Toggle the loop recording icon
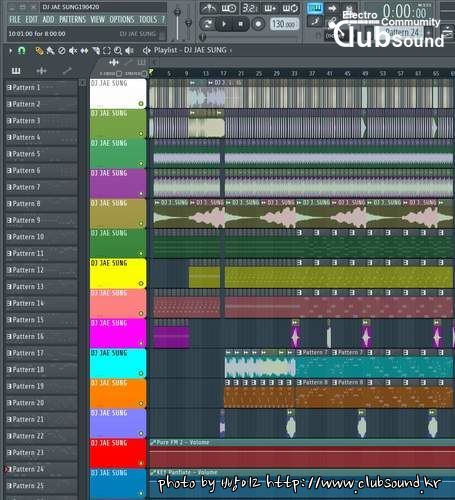455x500 pixels. click(290, 8)
